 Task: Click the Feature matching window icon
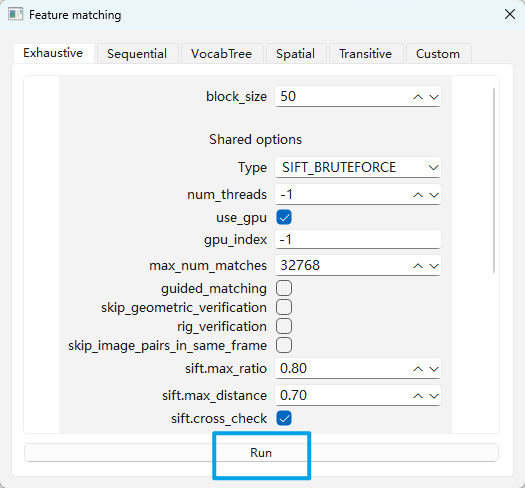[x=15, y=14]
